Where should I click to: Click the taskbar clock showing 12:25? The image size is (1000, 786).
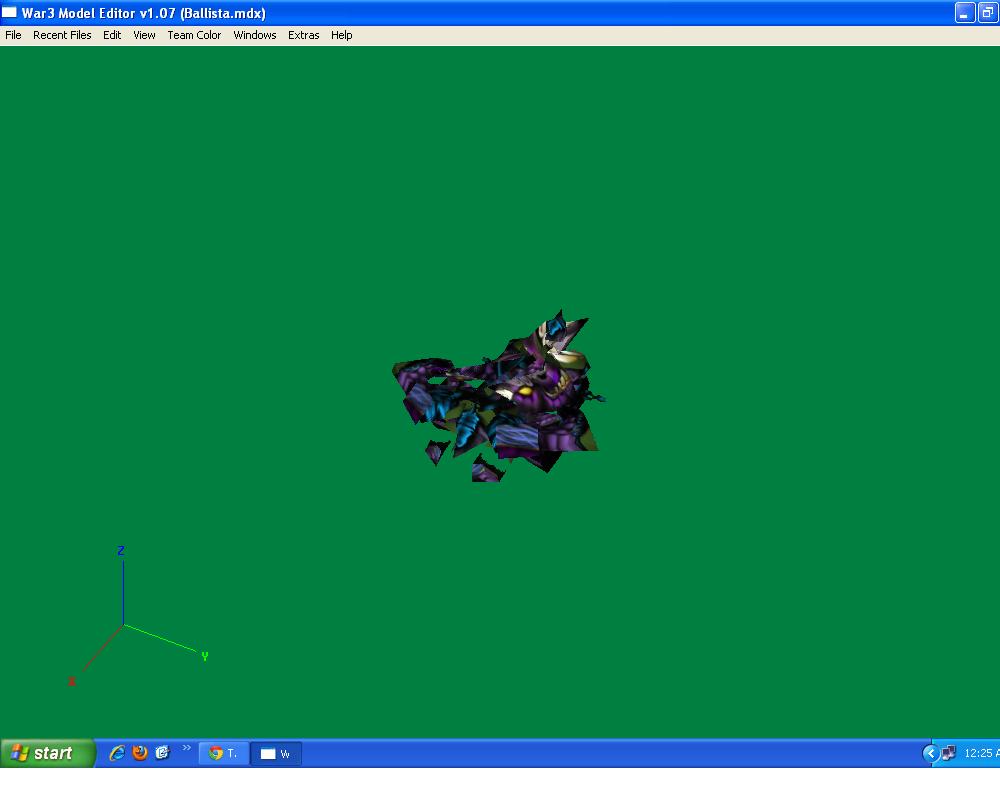tap(982, 753)
